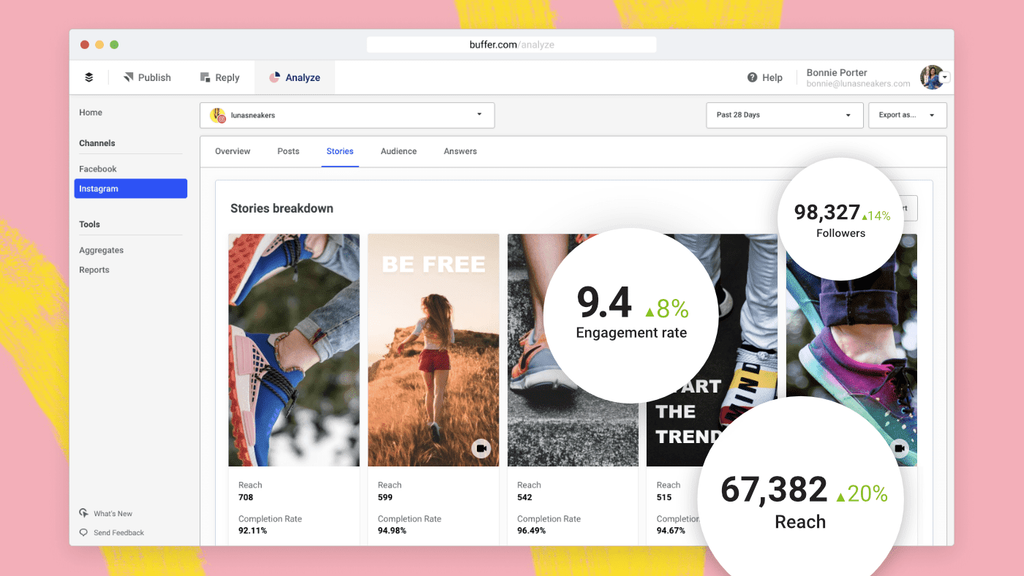Screen dimensions: 1024x576
Task: Expand the user menu arrow beside avatar
Action: 945,77
